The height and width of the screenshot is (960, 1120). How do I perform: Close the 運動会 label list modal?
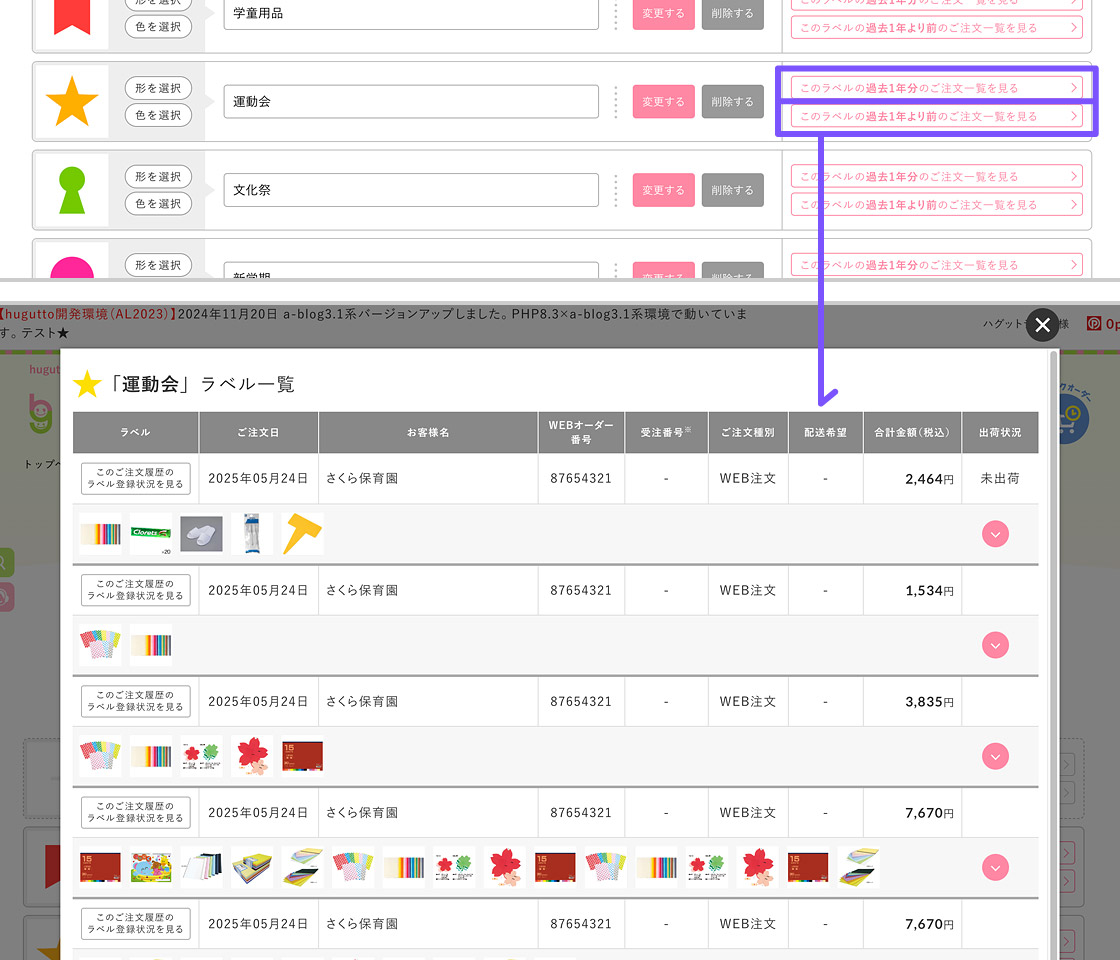click(x=1042, y=325)
